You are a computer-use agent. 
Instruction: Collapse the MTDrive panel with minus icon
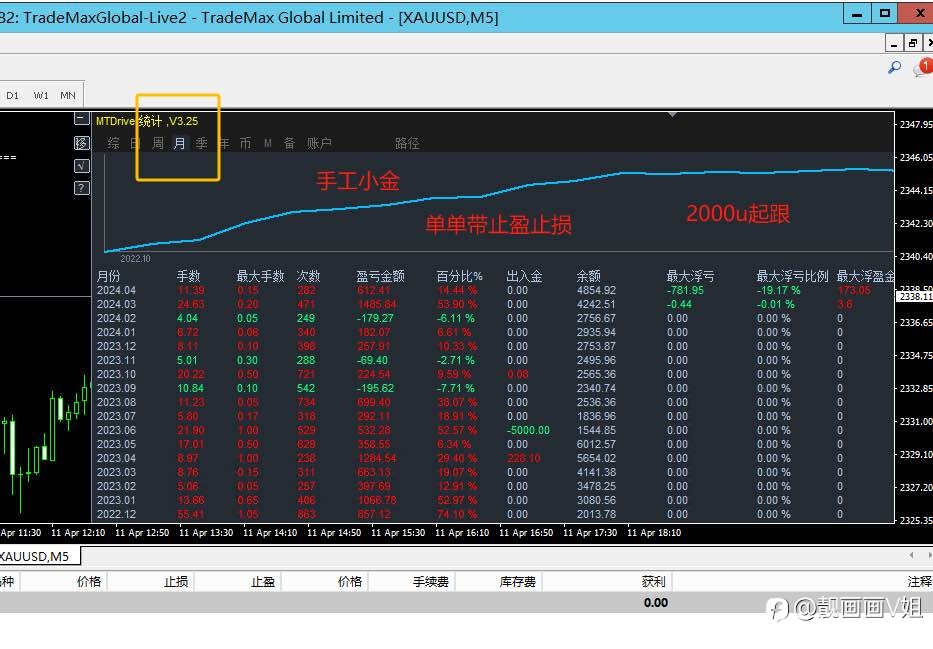pyautogui.click(x=82, y=118)
